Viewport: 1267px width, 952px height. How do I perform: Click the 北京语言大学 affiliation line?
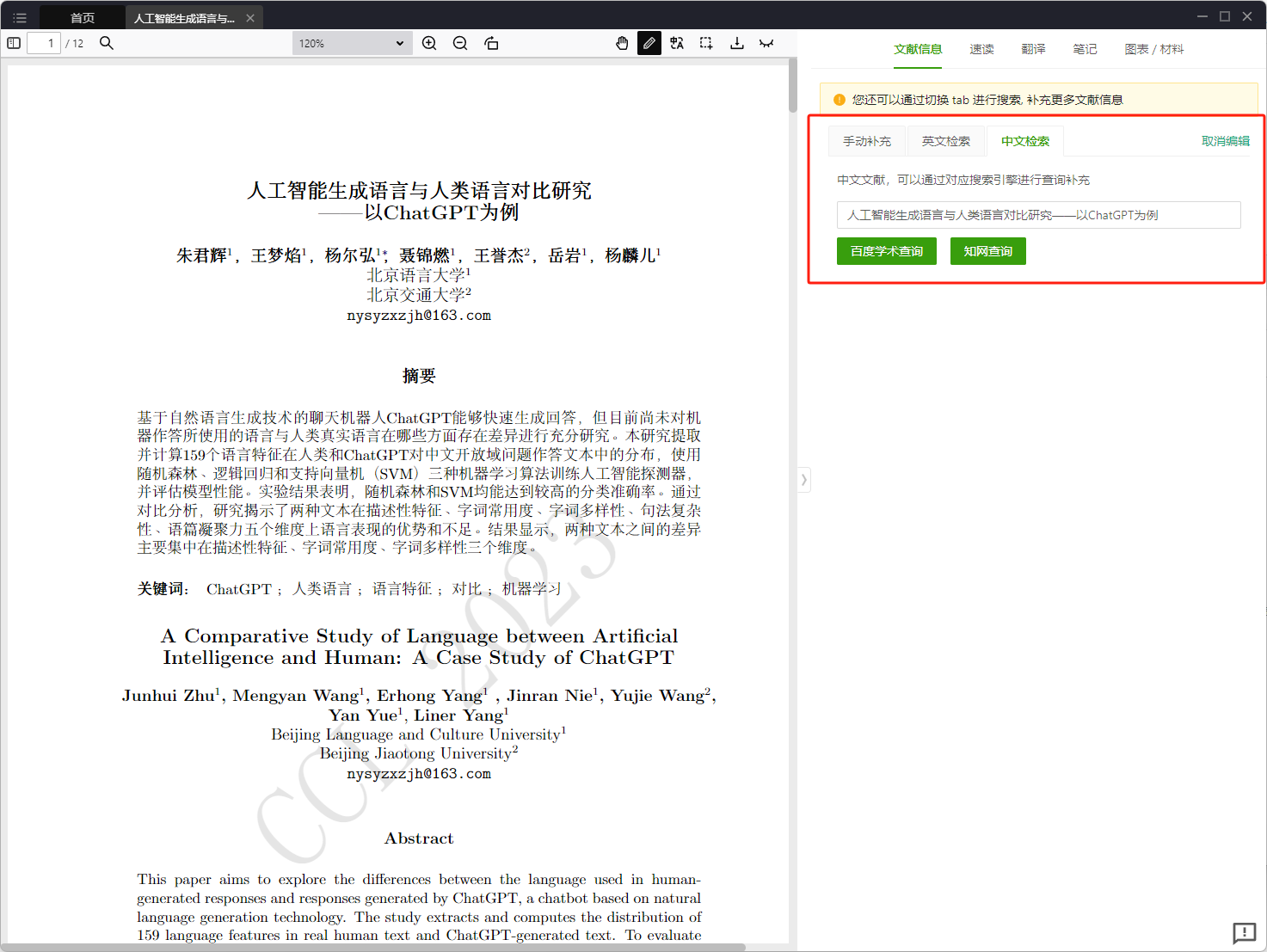[419, 275]
